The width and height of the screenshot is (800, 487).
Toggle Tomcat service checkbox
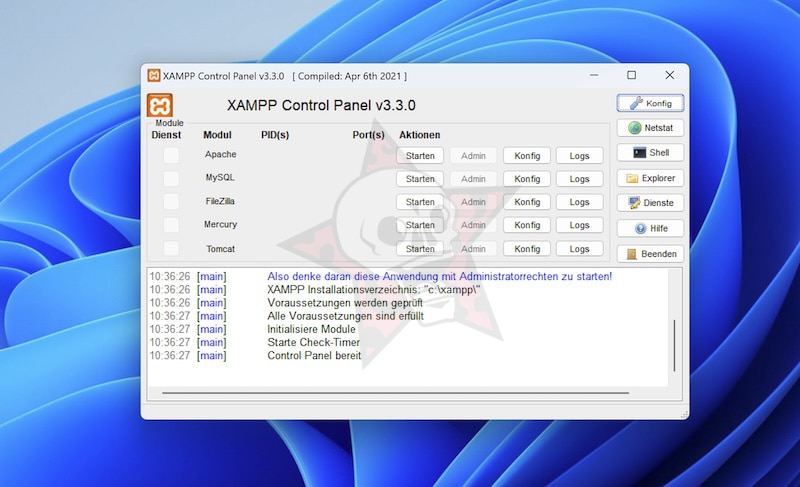(171, 248)
